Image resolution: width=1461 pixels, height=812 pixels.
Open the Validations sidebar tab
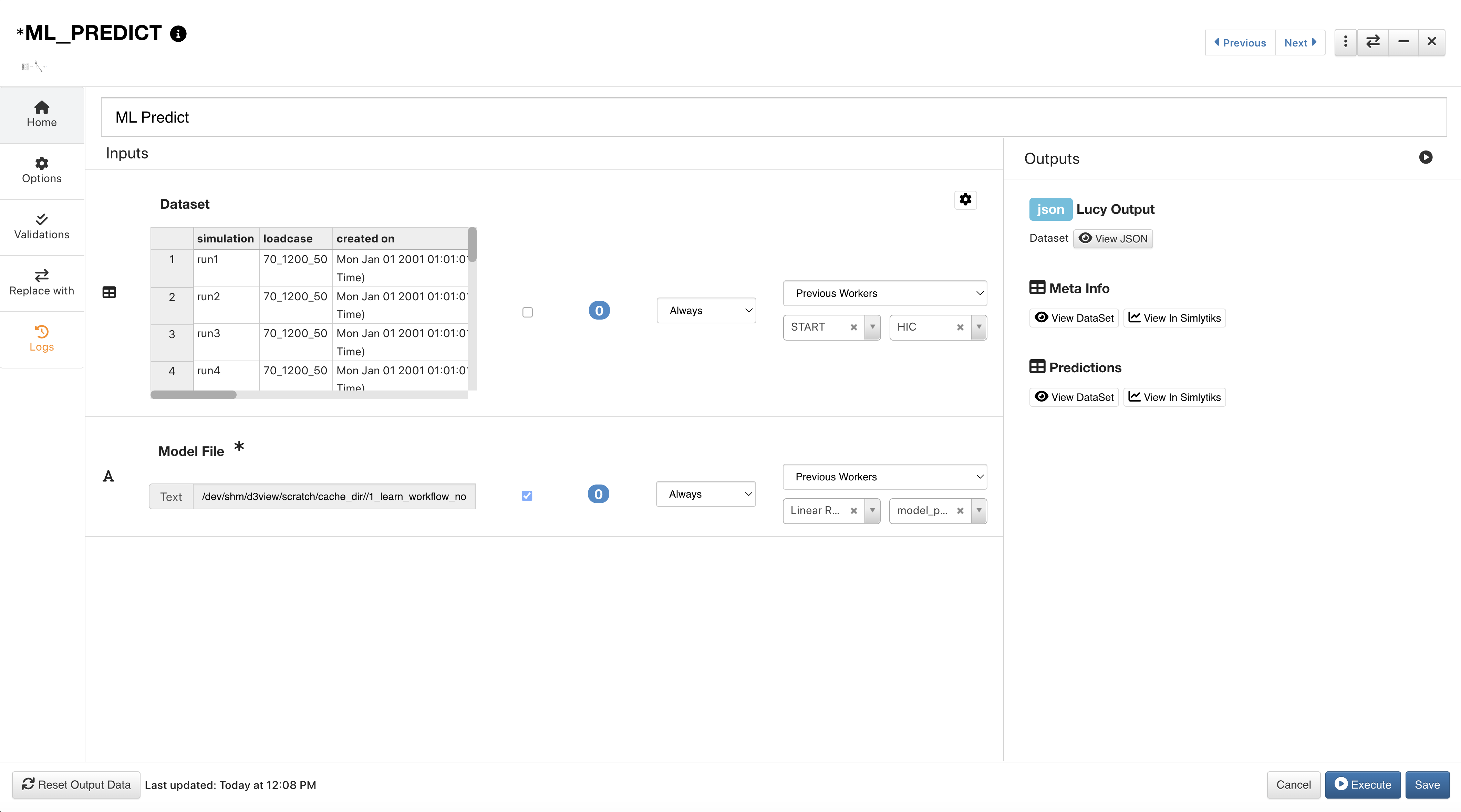coord(42,227)
